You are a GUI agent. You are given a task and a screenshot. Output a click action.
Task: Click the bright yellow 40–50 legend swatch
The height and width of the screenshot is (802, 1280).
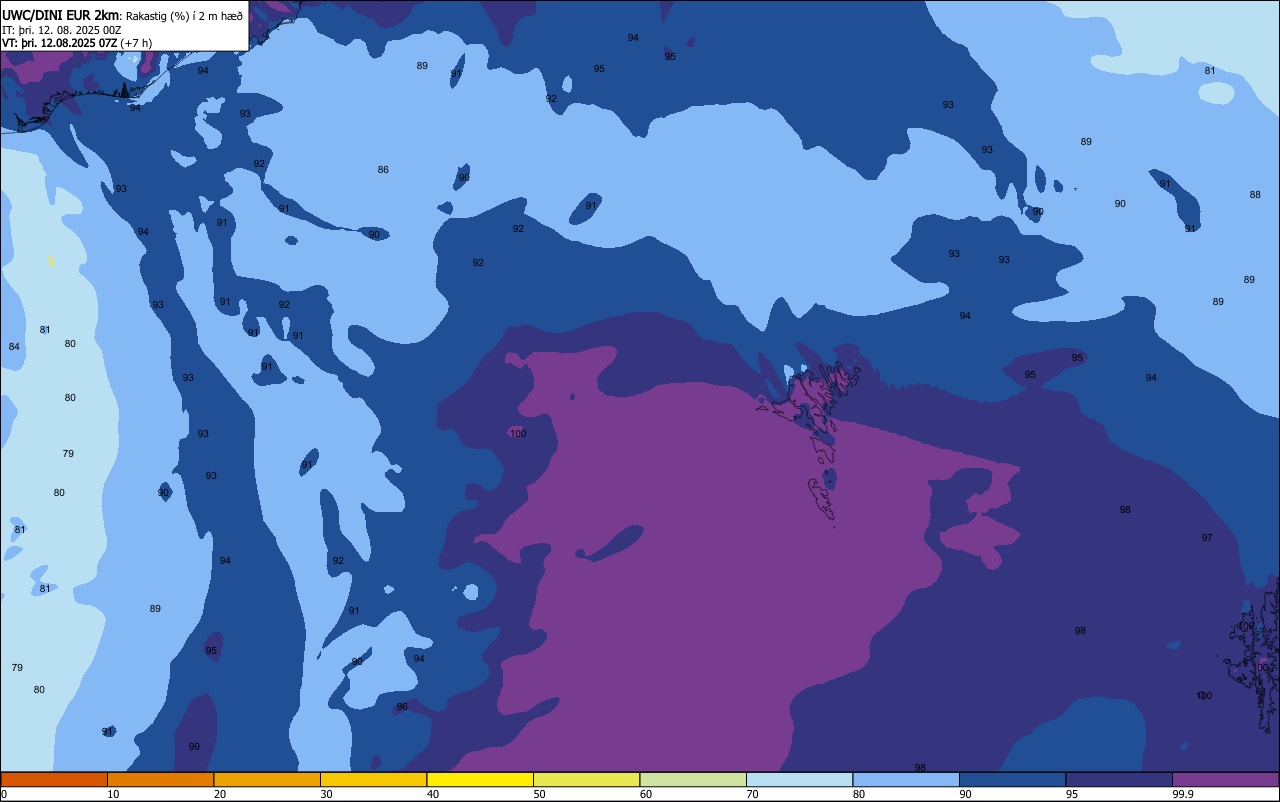(x=480, y=779)
